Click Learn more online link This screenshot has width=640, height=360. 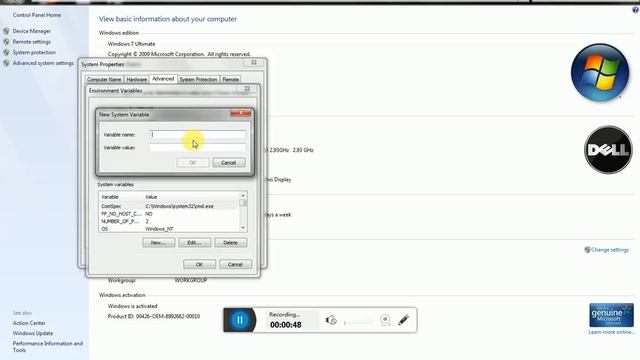(611, 332)
